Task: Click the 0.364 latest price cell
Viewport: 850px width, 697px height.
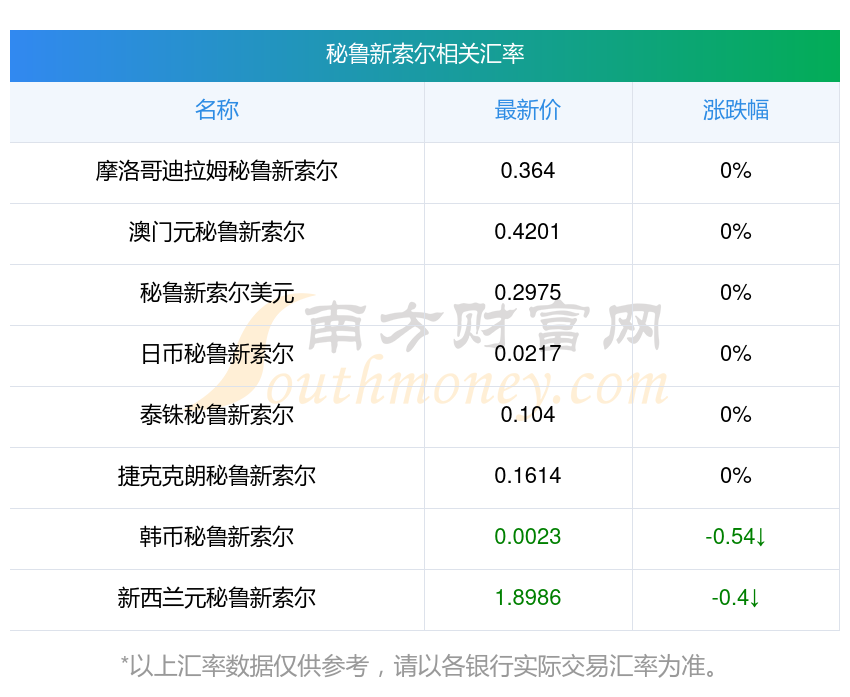Action: tap(528, 171)
